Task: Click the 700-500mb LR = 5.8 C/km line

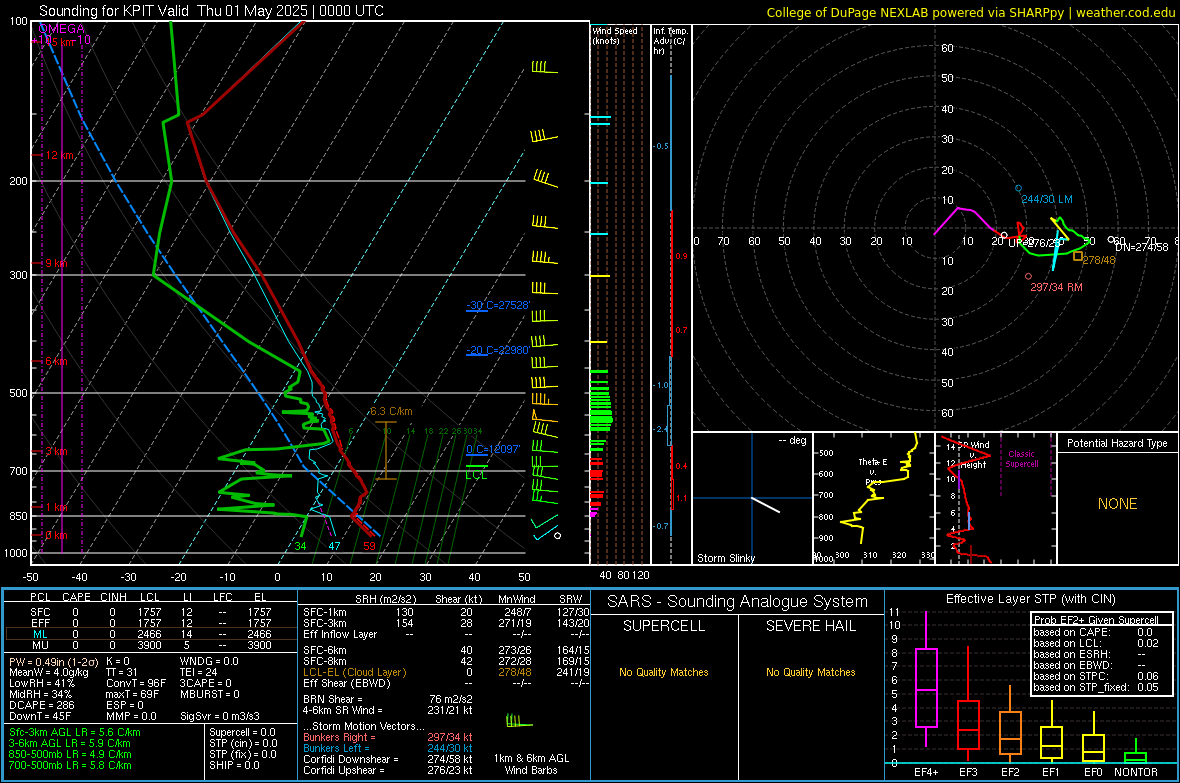Action: point(70,765)
